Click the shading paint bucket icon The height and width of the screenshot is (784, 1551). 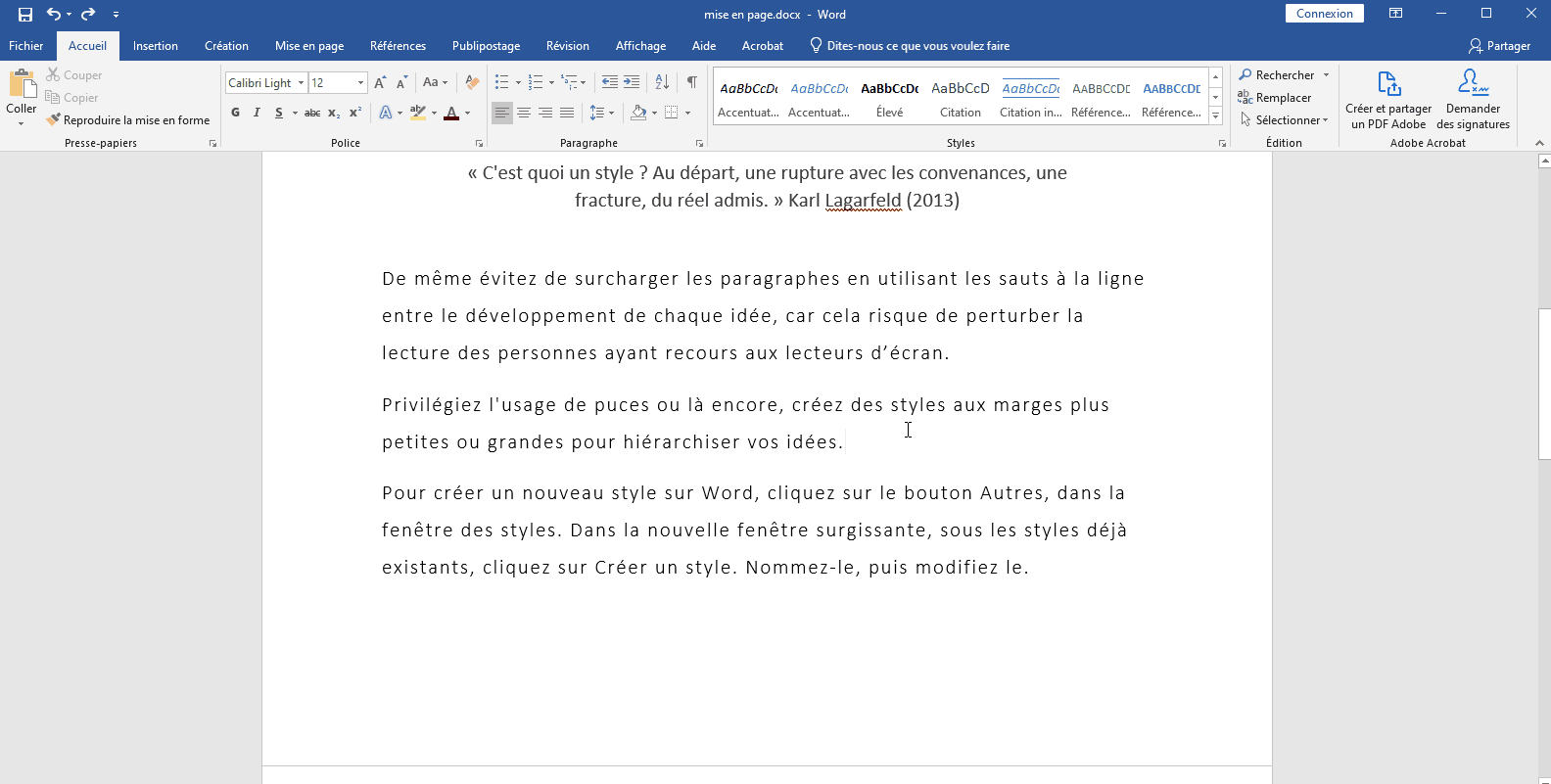[638, 113]
